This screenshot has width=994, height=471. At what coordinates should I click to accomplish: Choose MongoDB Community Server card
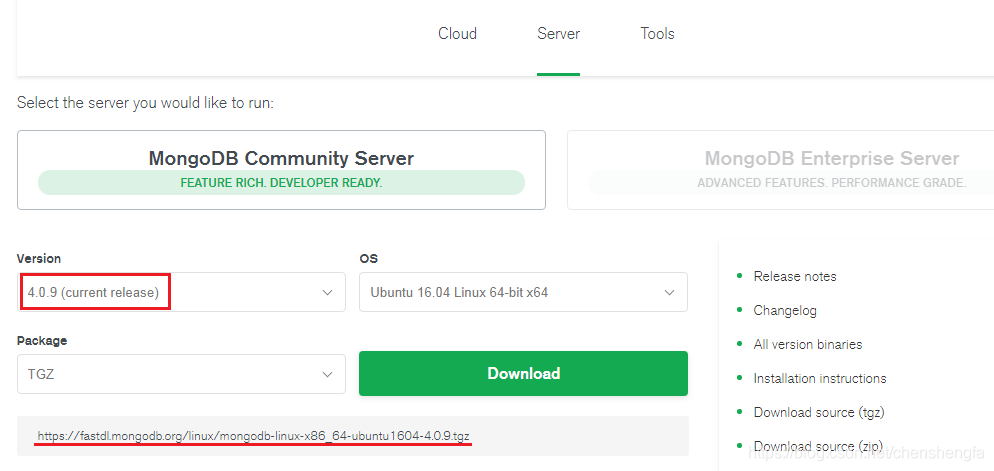(x=281, y=170)
